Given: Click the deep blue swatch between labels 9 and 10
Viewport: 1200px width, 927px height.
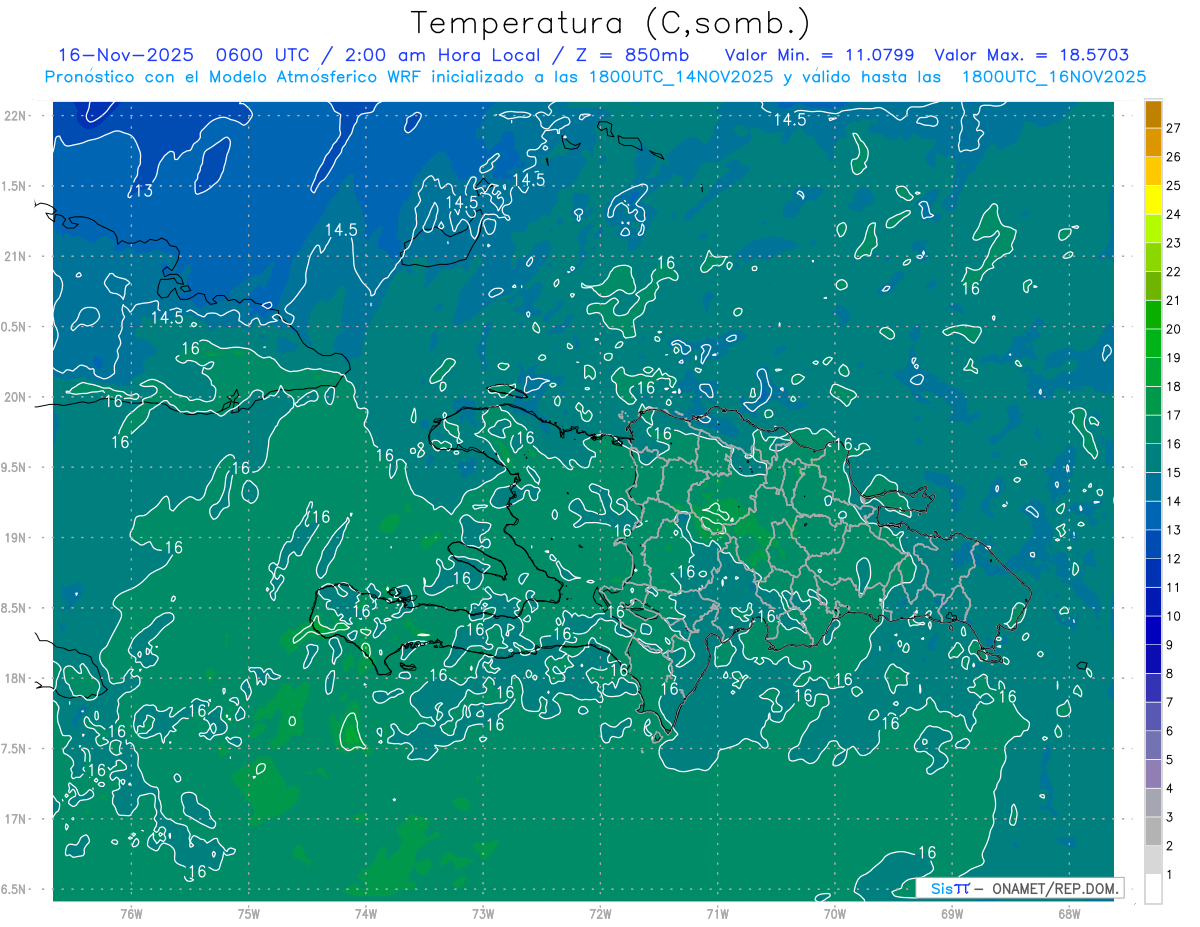Looking at the screenshot, I should (1153, 630).
